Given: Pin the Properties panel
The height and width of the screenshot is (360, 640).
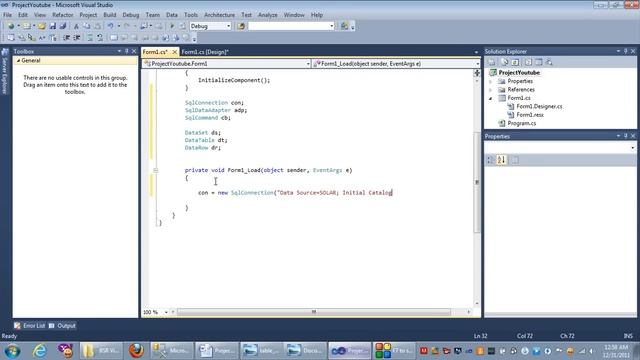Looking at the screenshot, I should tap(626, 136).
